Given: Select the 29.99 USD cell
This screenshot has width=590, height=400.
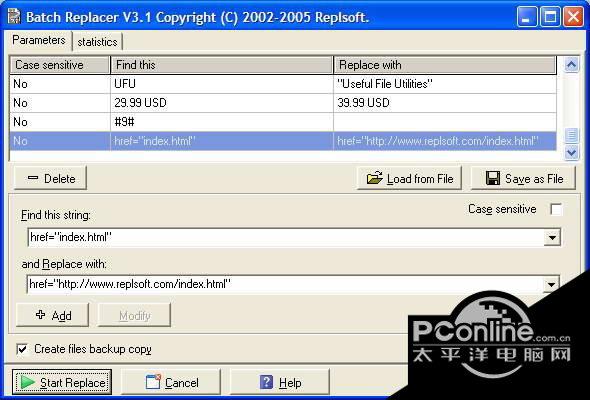Looking at the screenshot, I should tap(222, 103).
